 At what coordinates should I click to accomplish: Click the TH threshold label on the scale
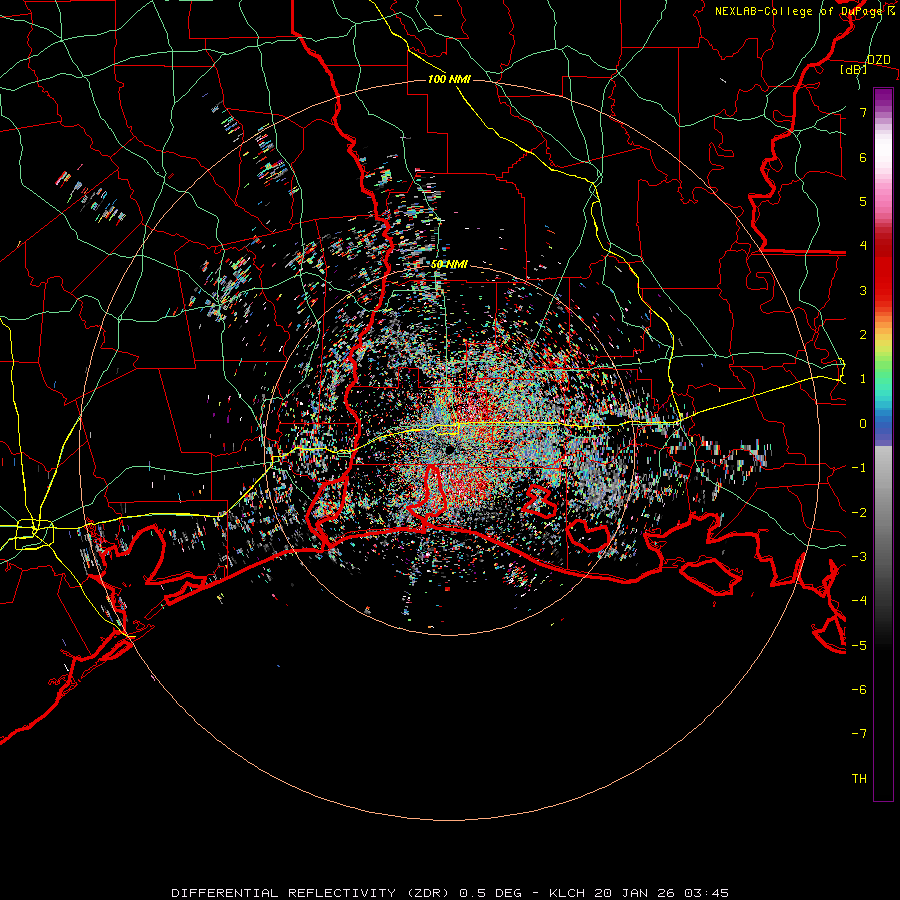[x=859, y=779]
